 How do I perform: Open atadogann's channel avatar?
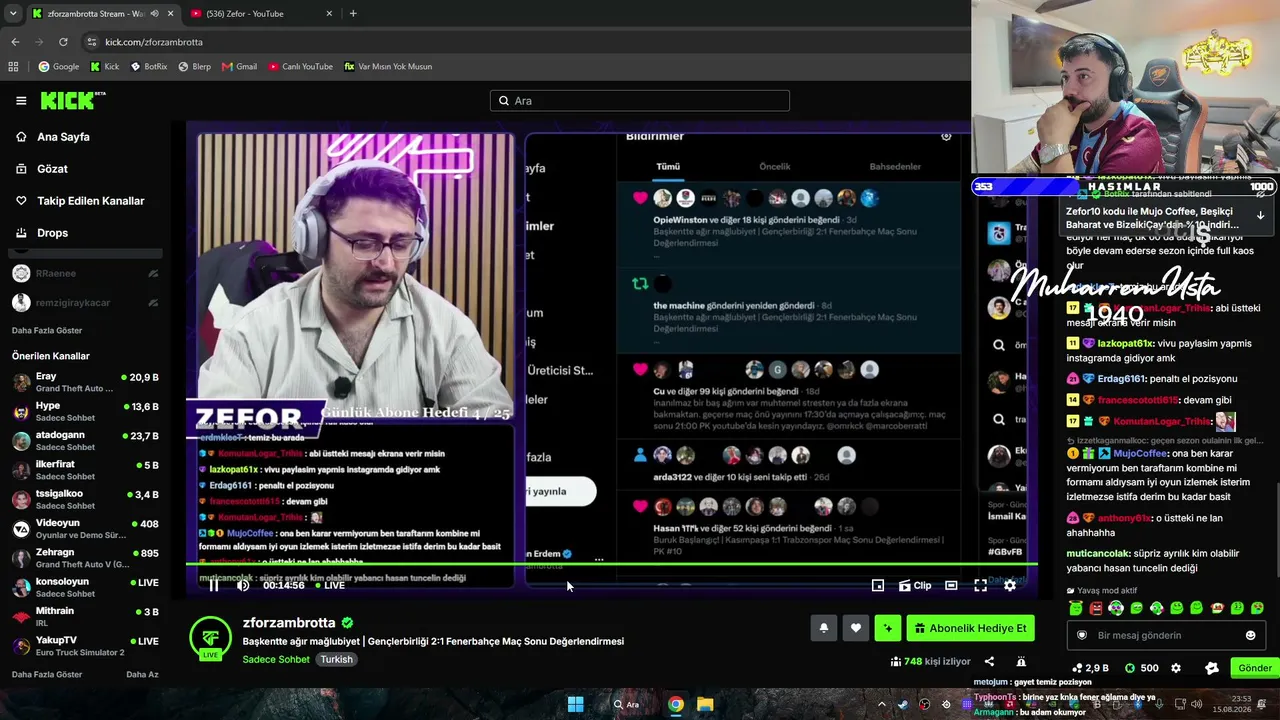click(21, 441)
